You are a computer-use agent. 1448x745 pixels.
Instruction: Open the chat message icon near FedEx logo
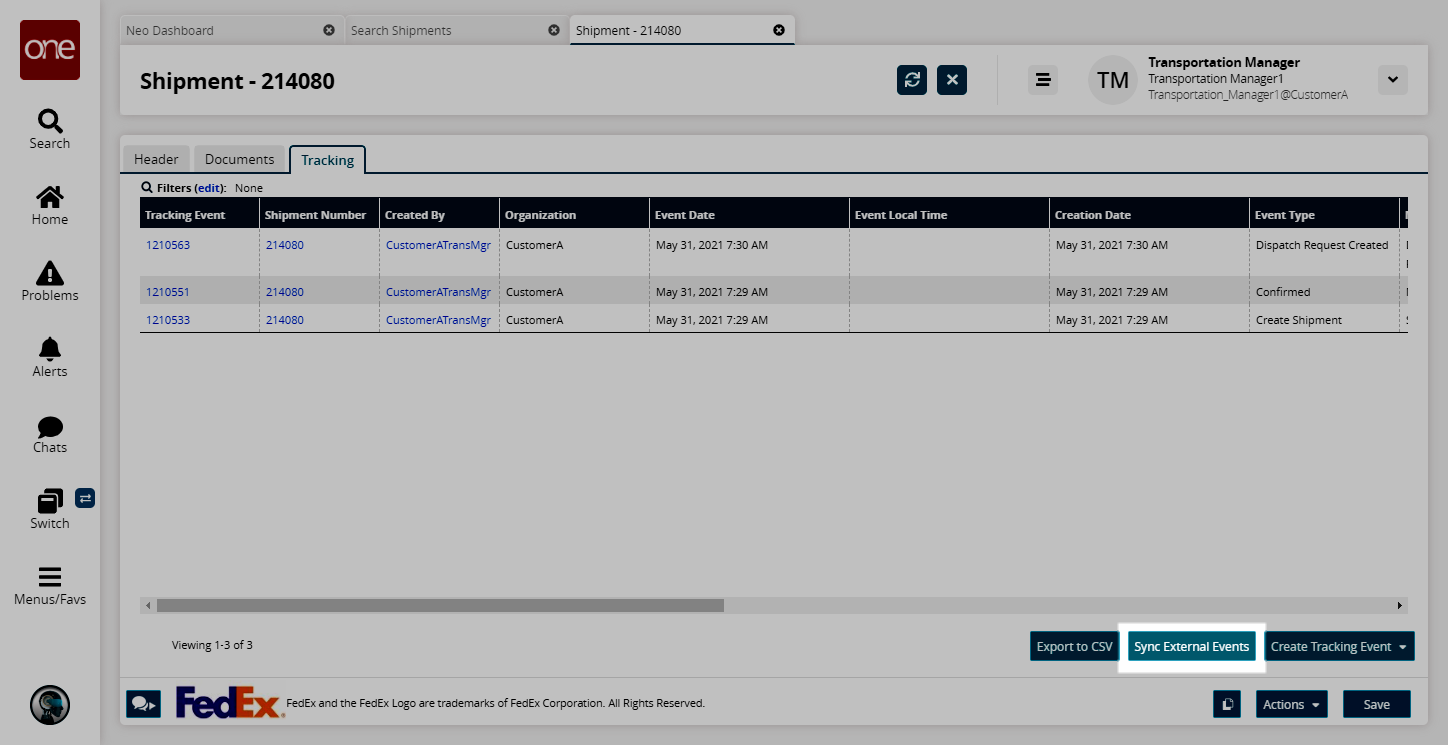(x=144, y=704)
